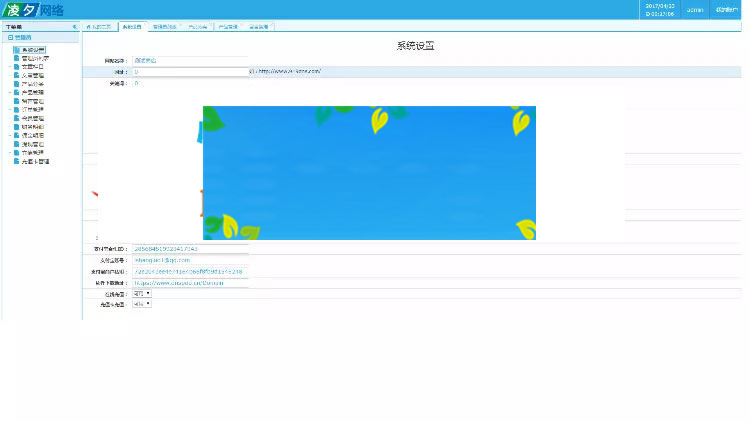Collapse the left menu panel with double-arrow icon

(74, 26)
